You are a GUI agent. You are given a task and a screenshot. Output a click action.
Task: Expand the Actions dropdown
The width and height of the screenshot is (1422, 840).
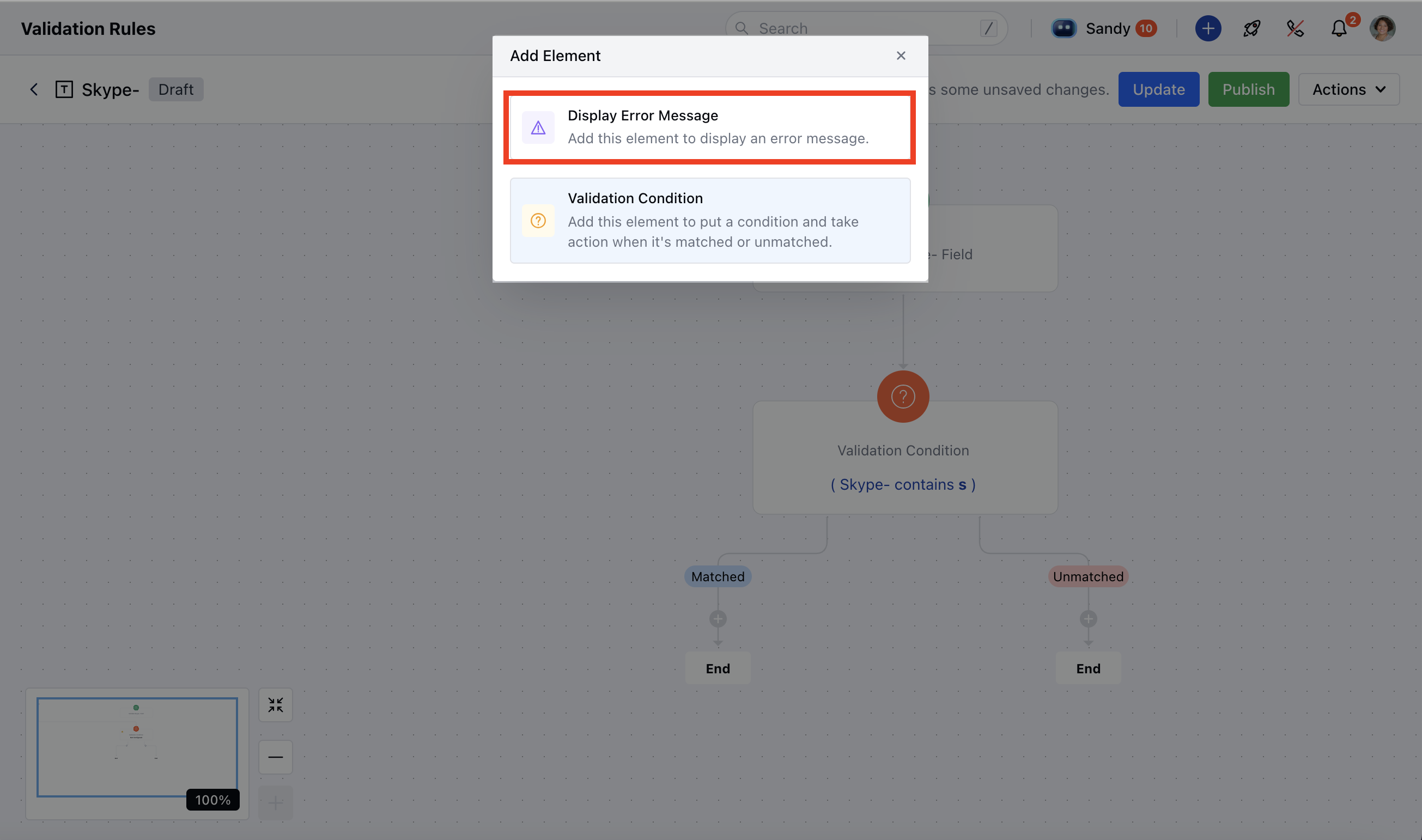1348,89
